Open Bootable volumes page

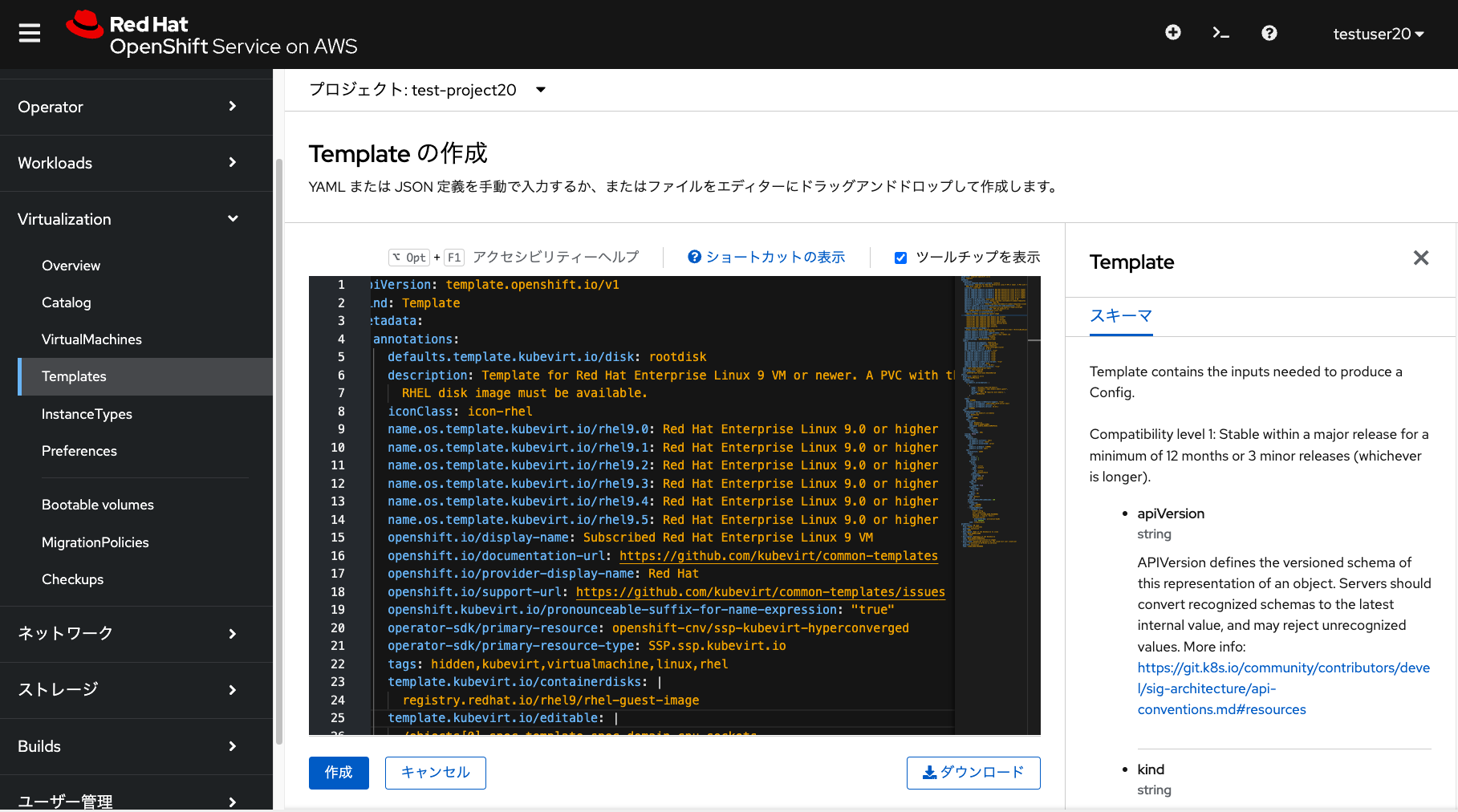click(97, 505)
